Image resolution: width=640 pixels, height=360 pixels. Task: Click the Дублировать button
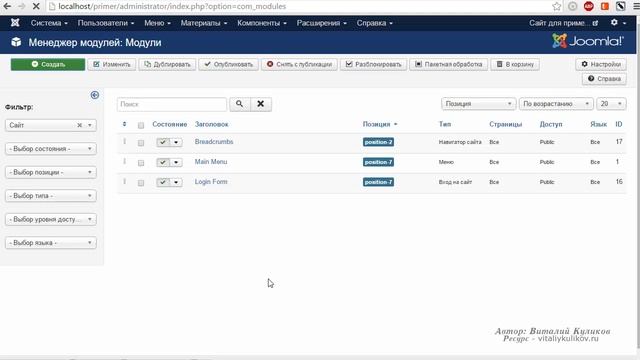click(167, 64)
